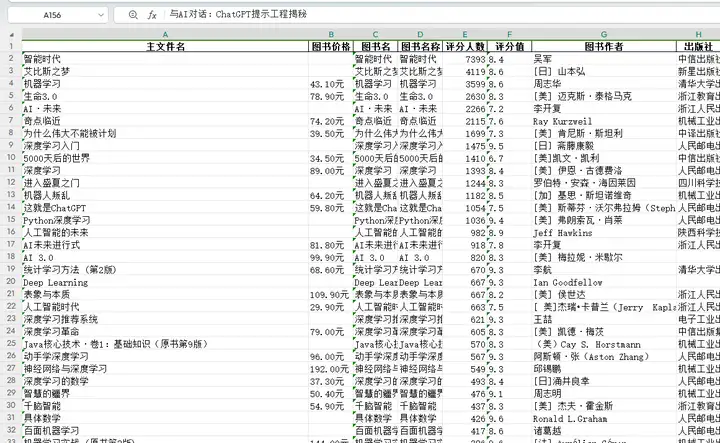Click the 图书名 header cell
Screen dimensions: 720x443
pyautogui.click(x=375, y=46)
